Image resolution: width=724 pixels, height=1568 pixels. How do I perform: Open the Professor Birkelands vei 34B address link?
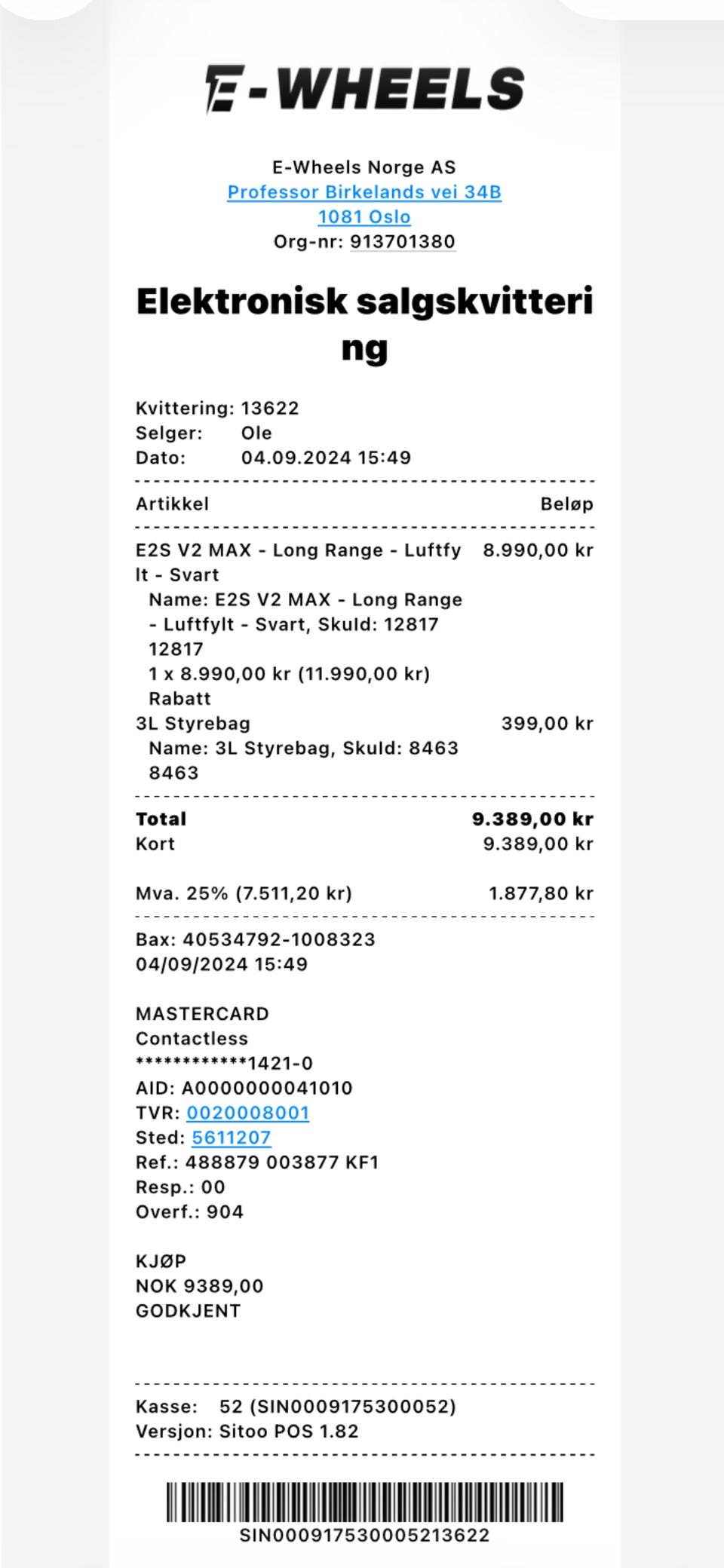tap(364, 192)
